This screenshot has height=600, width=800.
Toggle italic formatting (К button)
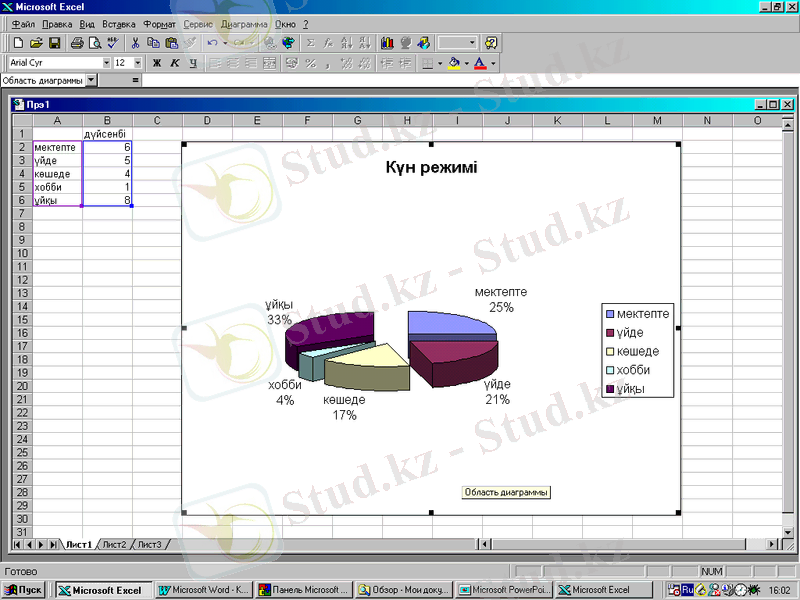pos(174,63)
